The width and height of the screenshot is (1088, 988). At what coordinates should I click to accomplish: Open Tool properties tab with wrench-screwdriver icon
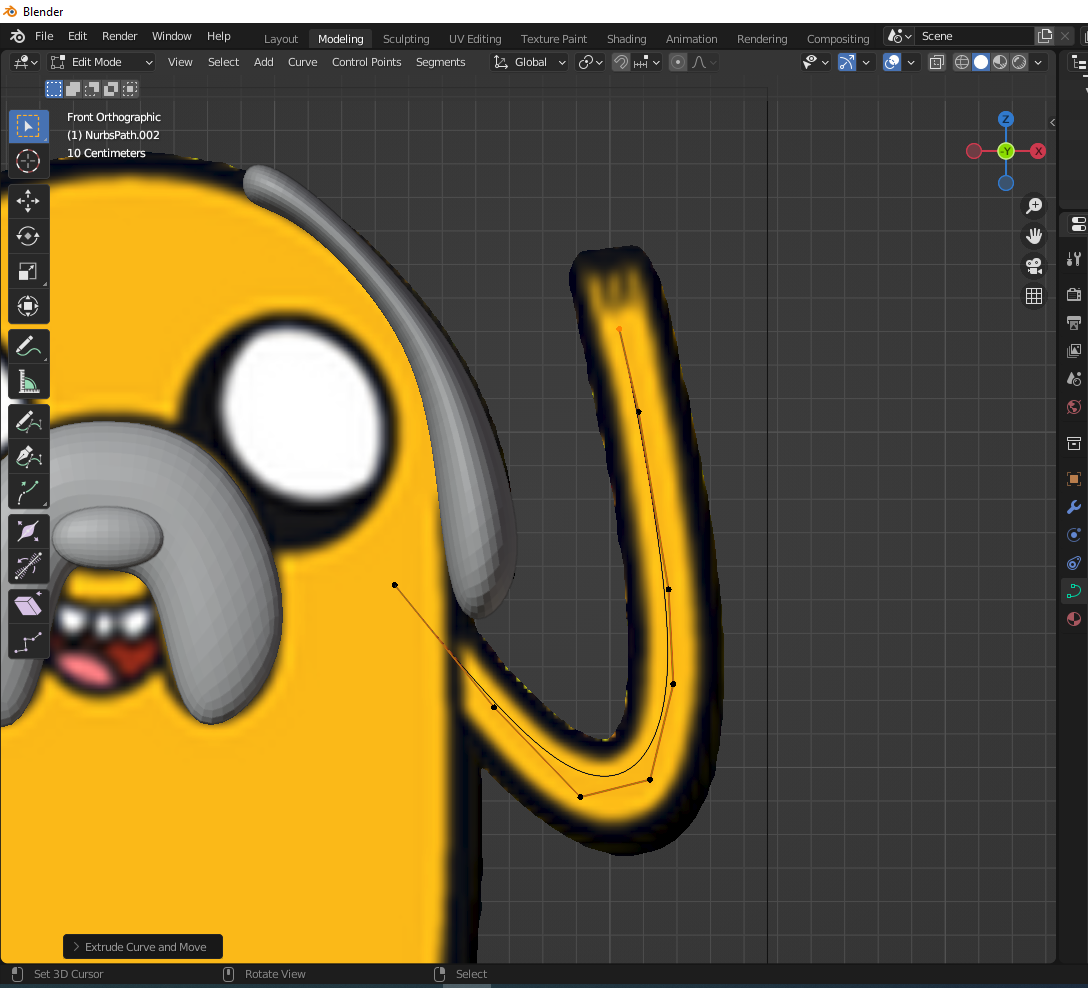[1074, 259]
